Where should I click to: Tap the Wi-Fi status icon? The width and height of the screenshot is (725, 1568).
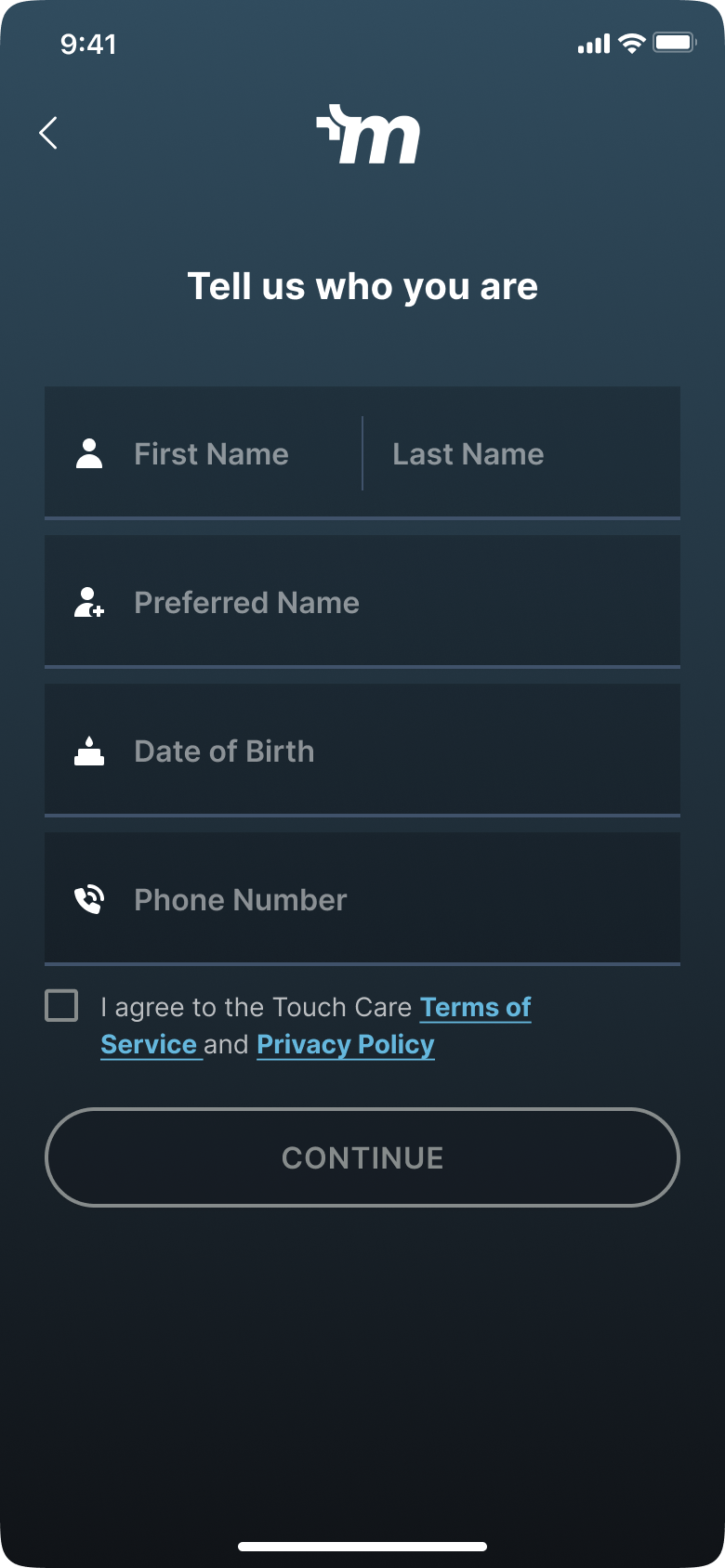click(632, 43)
